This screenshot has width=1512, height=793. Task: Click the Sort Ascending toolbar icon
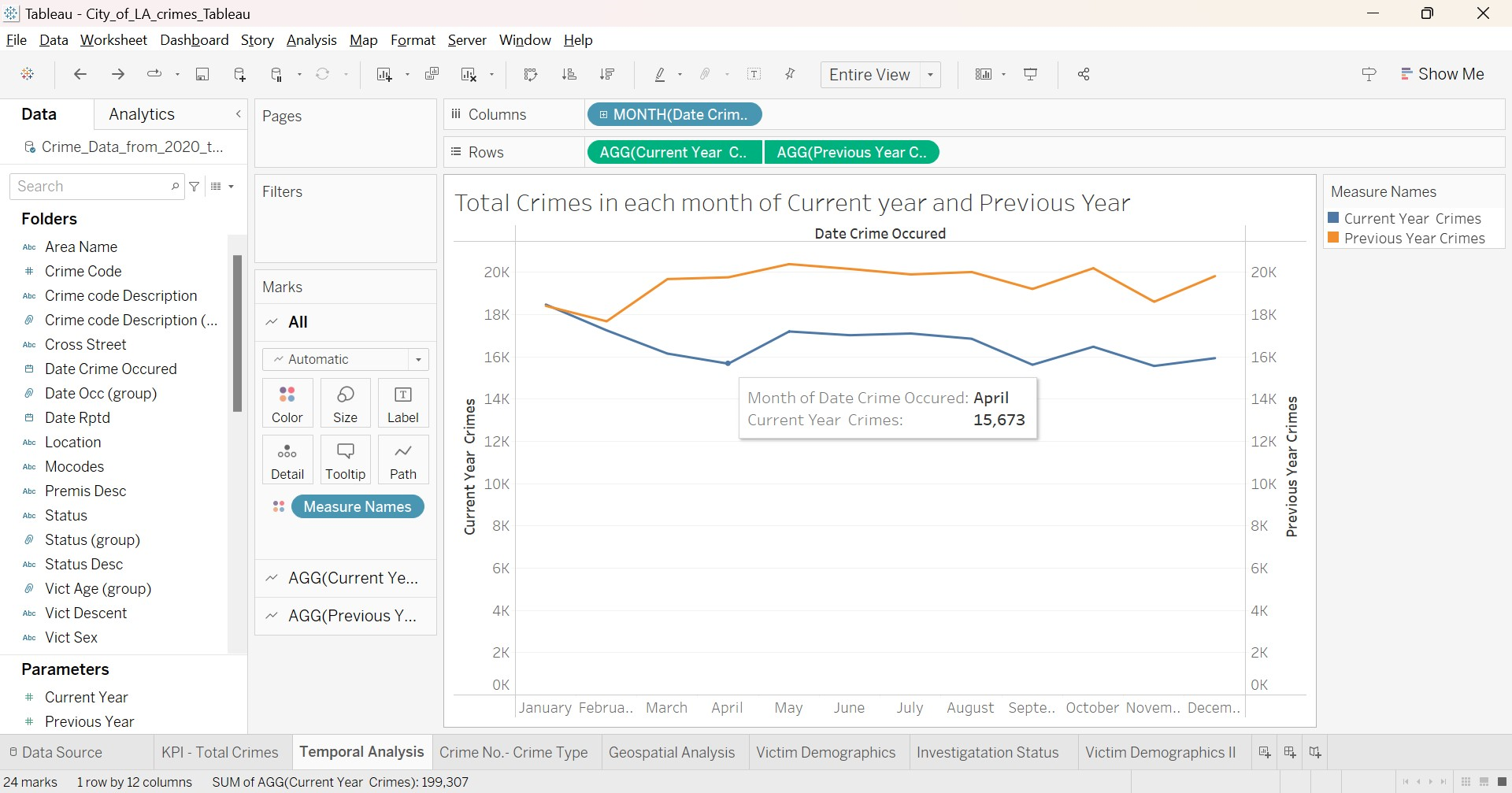569,74
